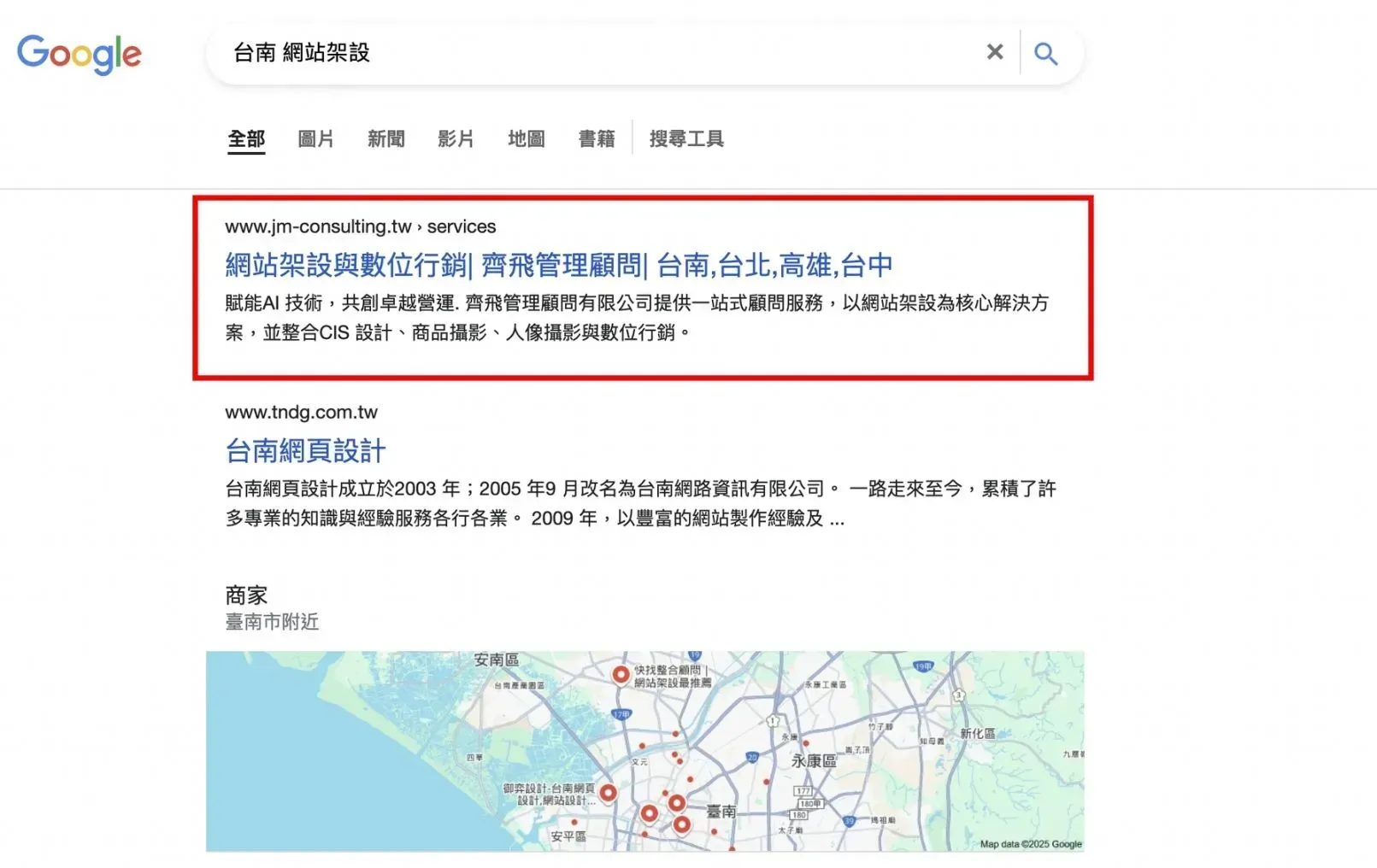Click the 安南區 label on the map
Viewport: 1377px width, 868px height.
pos(497,660)
